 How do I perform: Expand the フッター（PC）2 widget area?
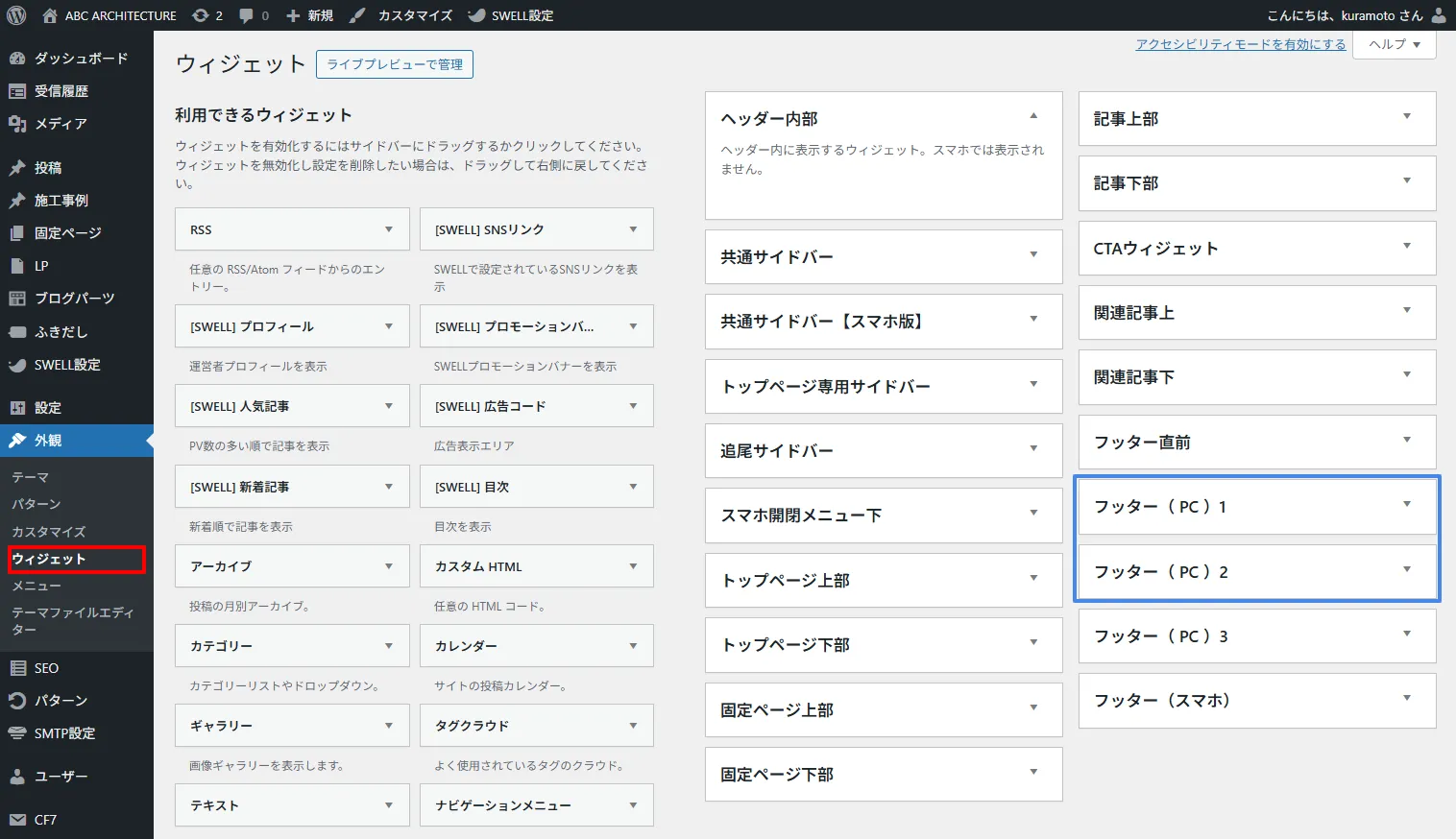point(1407,569)
